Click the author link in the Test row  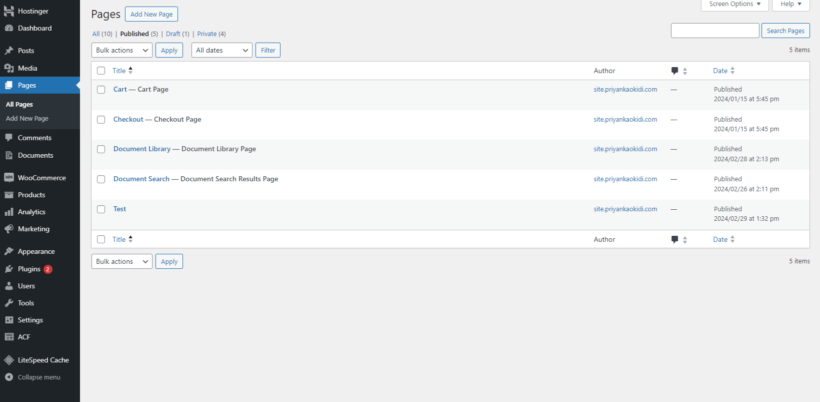625,209
